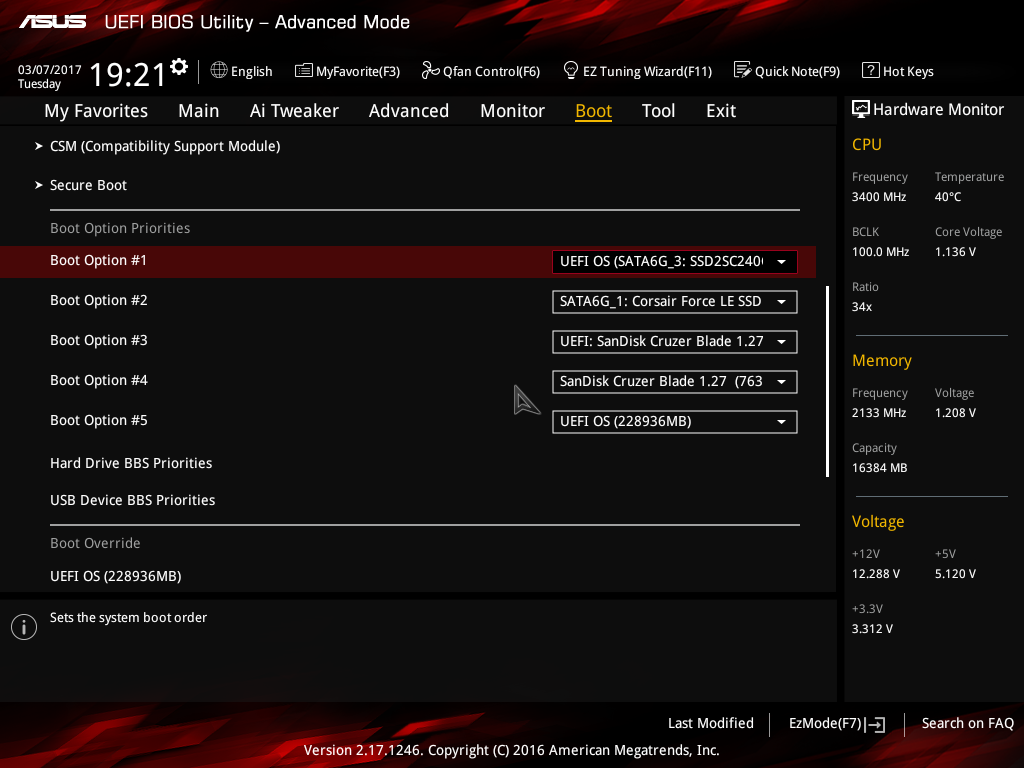The height and width of the screenshot is (768, 1024).
Task: Click the EzMode exit arrow icon
Action: tap(875, 724)
